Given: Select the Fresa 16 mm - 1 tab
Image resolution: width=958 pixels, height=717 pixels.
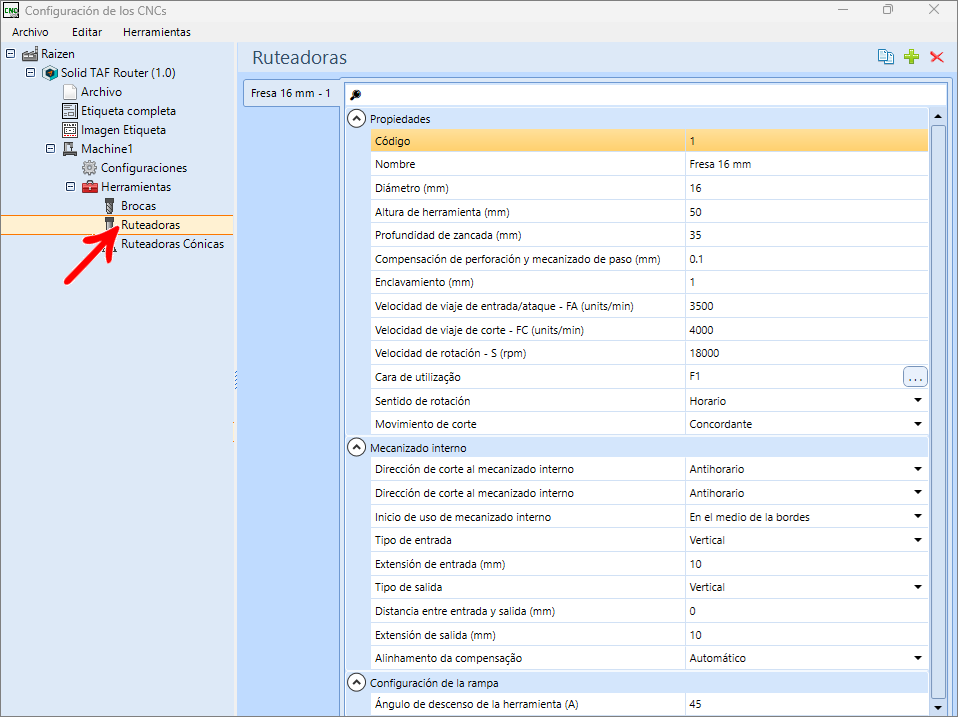Looking at the screenshot, I should 291,93.
